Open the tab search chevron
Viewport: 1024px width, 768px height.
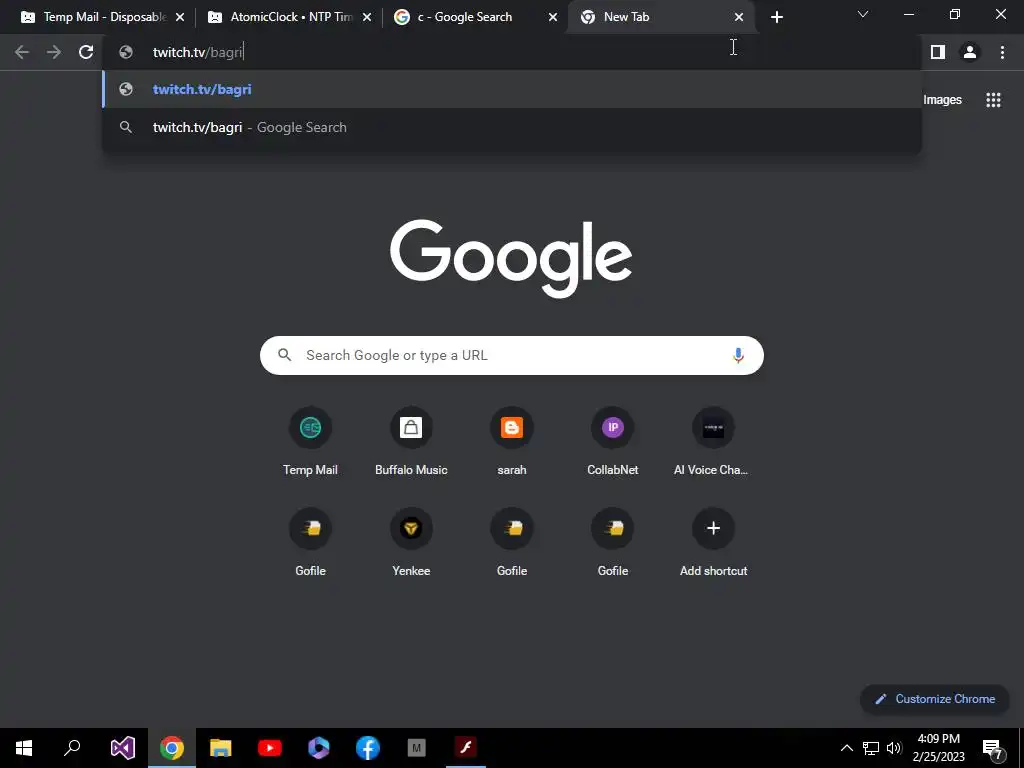point(863,14)
